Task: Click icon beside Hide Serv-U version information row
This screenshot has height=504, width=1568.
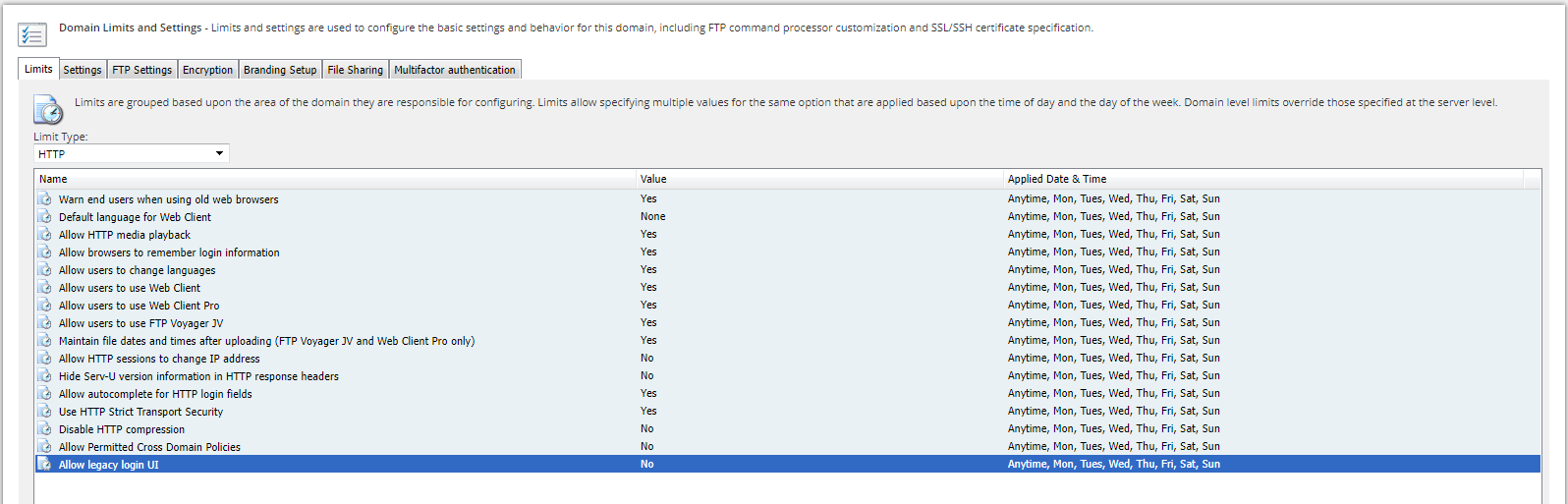Action: click(44, 376)
